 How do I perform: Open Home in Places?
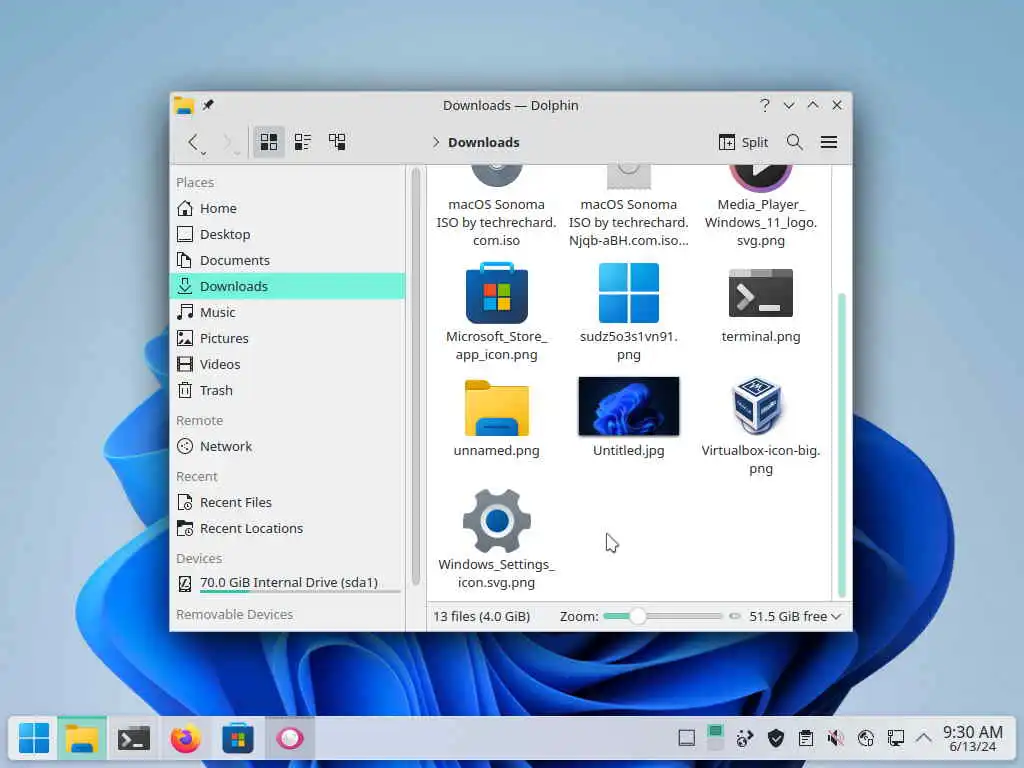[x=287, y=208]
